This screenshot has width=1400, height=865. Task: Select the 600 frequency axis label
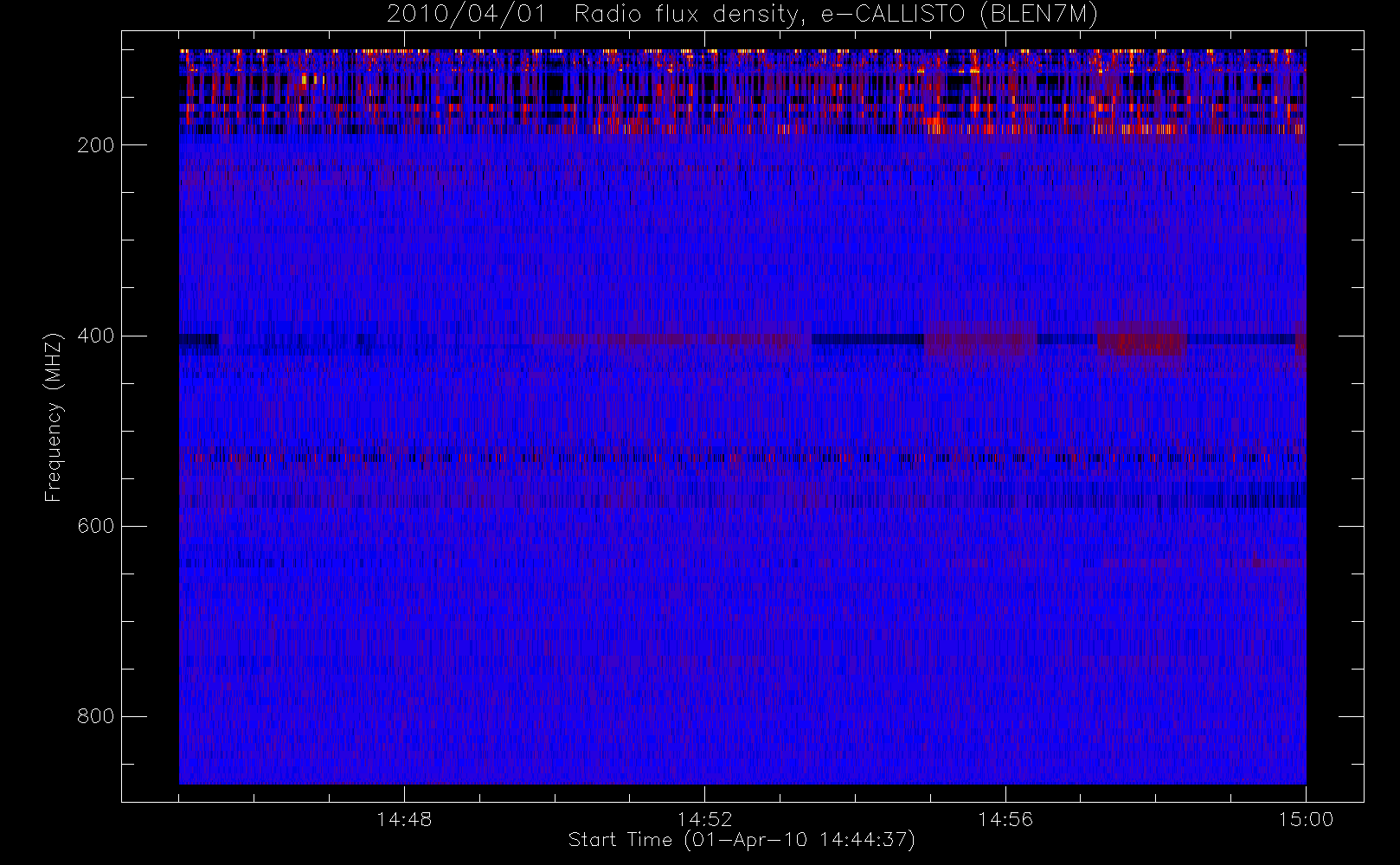click(x=95, y=526)
